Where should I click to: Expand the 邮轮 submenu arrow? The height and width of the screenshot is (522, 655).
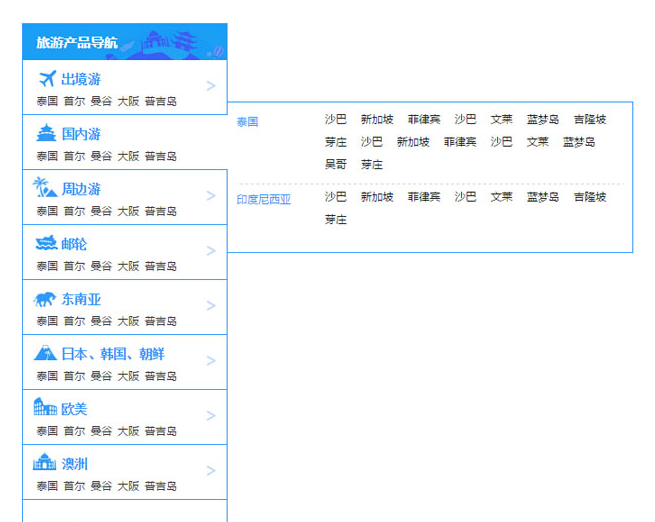210,251
